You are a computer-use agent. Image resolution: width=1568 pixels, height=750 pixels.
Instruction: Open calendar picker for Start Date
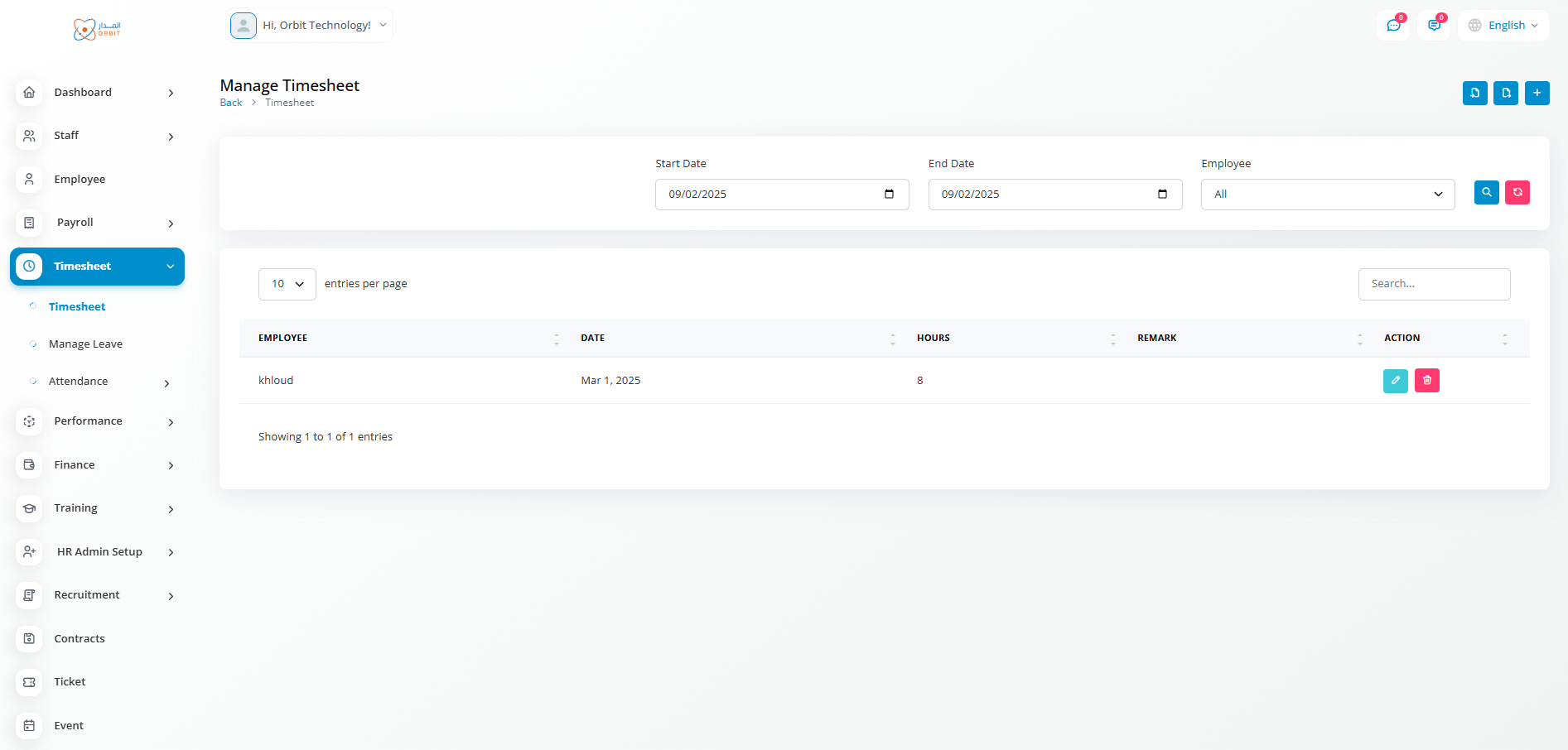[889, 195]
